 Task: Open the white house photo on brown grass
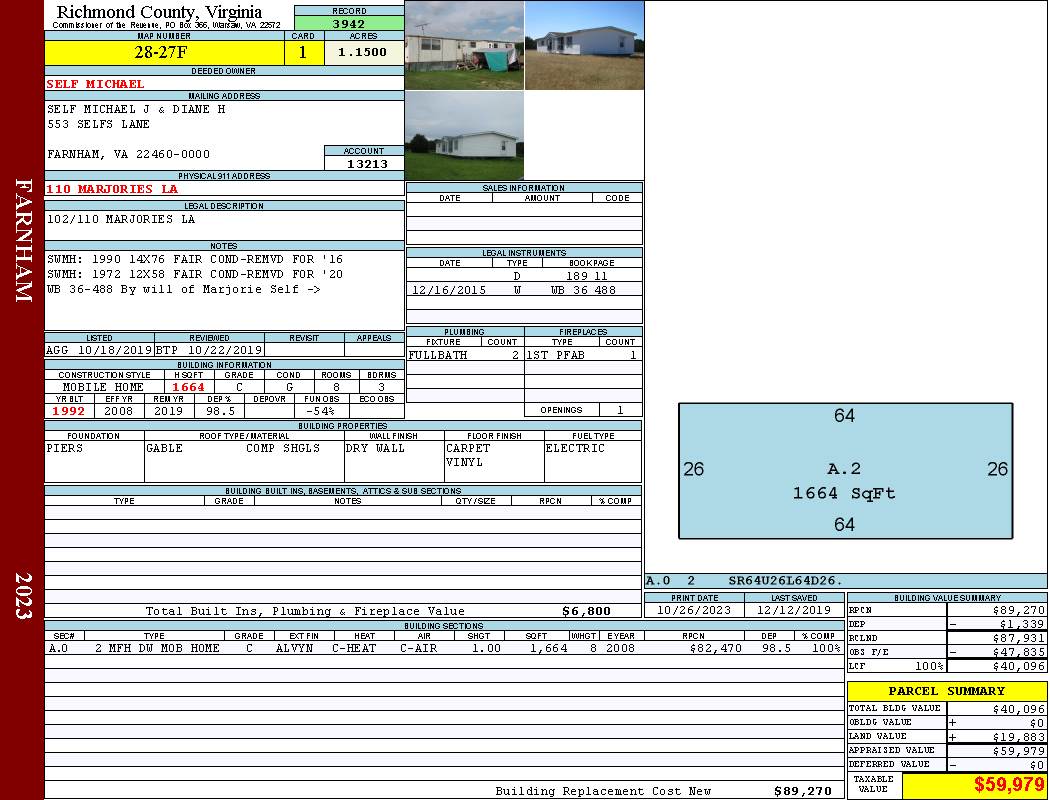[x=584, y=45]
